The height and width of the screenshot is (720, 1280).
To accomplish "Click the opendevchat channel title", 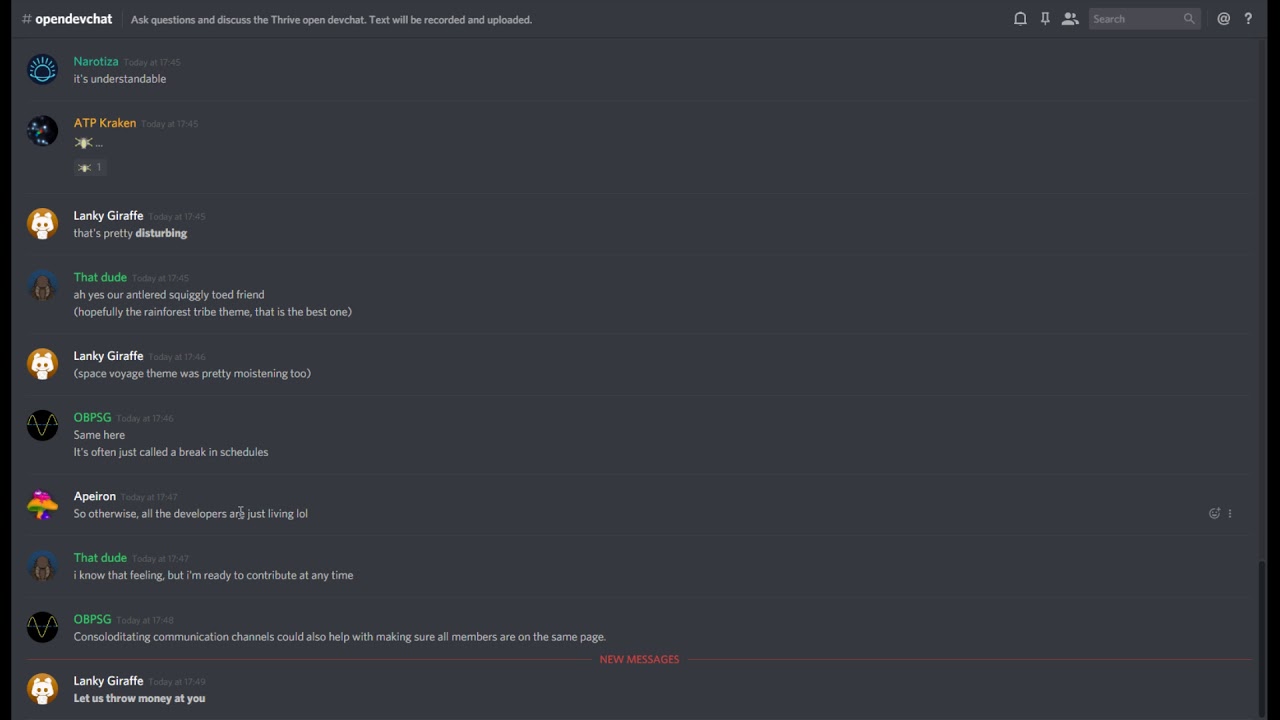I will 73,19.
